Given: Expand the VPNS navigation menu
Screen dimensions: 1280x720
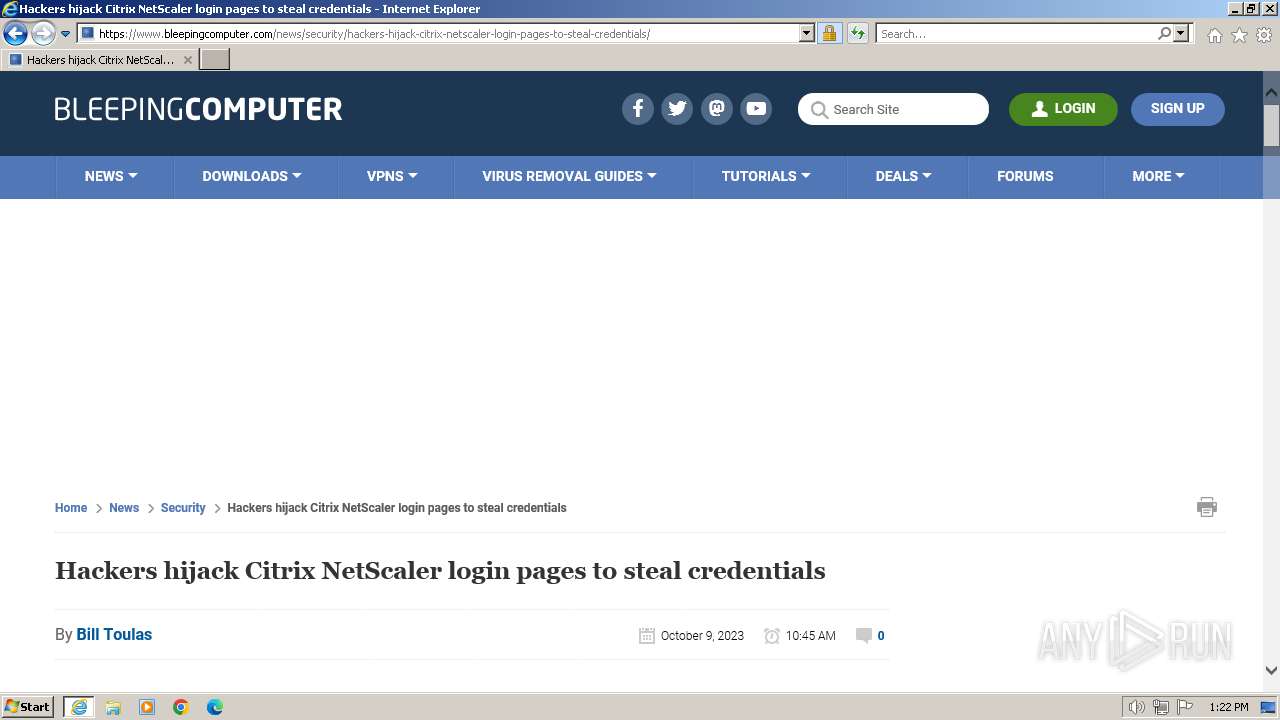Looking at the screenshot, I should tap(392, 176).
